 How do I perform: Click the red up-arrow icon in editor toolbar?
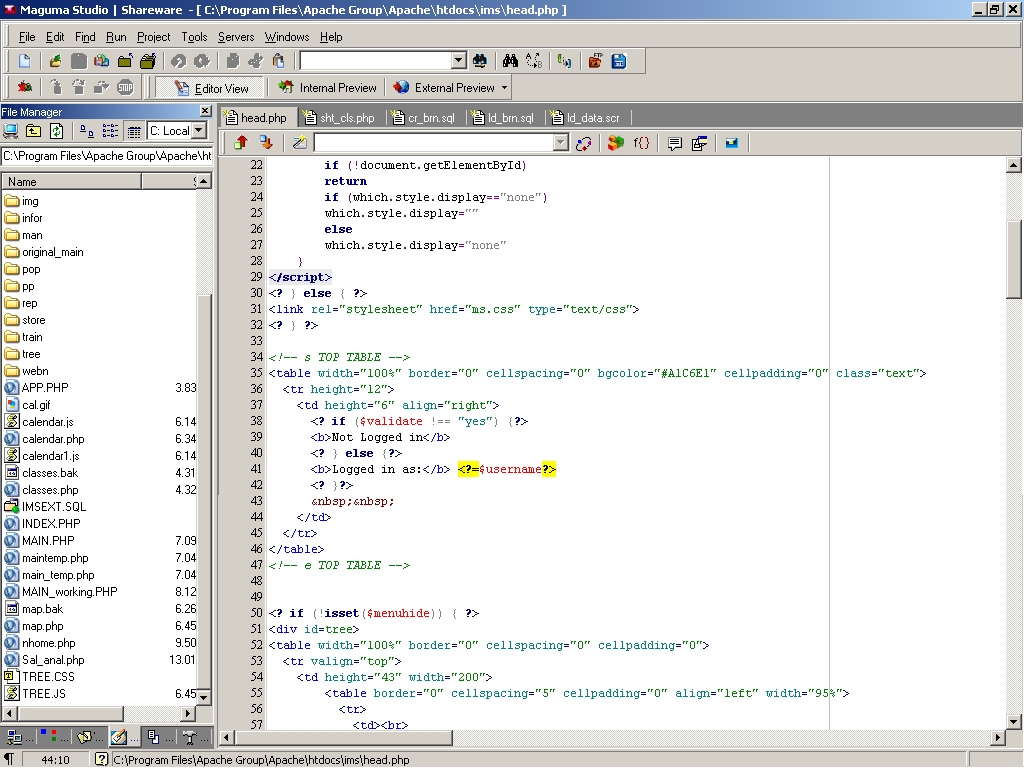(x=241, y=142)
